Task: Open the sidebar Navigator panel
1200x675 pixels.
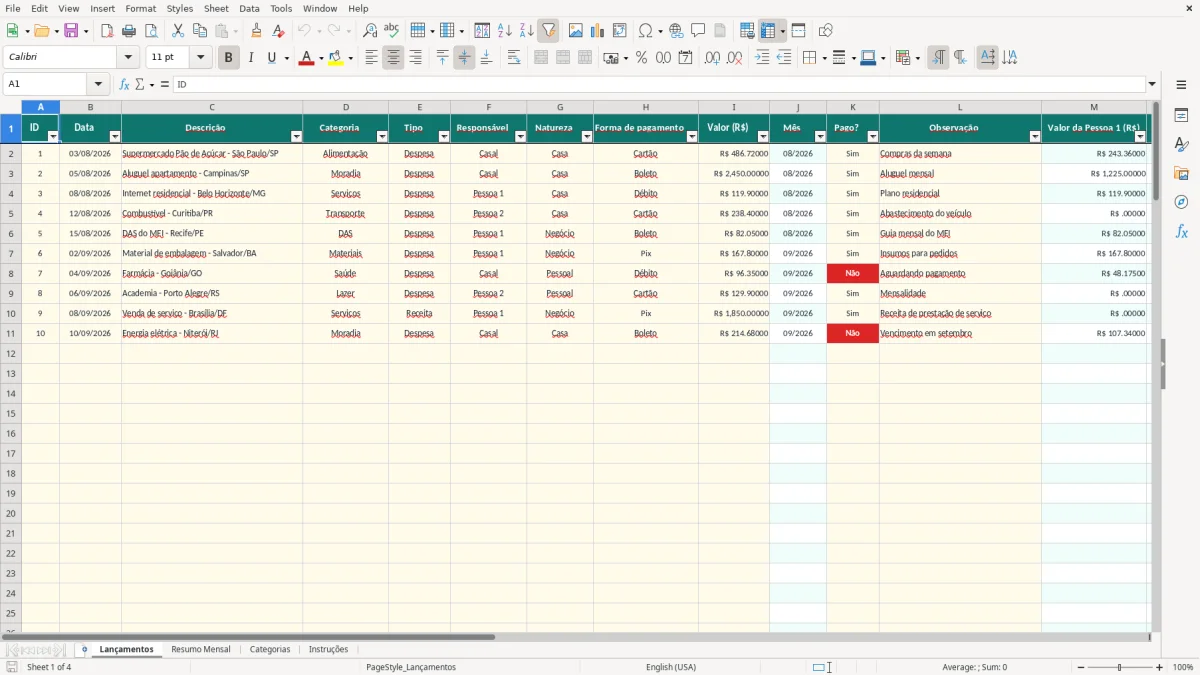Action: (x=1181, y=203)
